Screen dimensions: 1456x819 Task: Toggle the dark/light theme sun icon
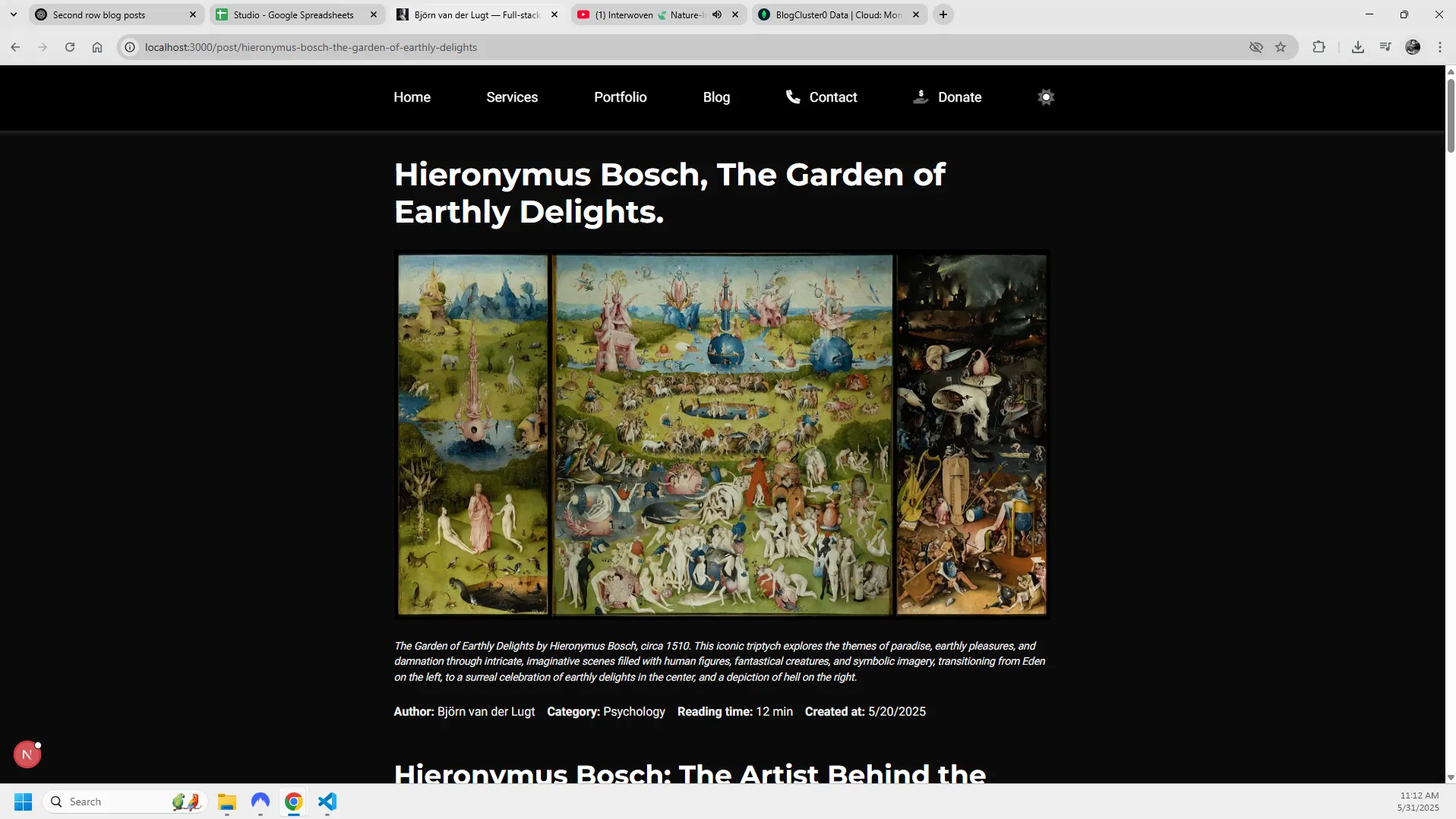point(1046,97)
